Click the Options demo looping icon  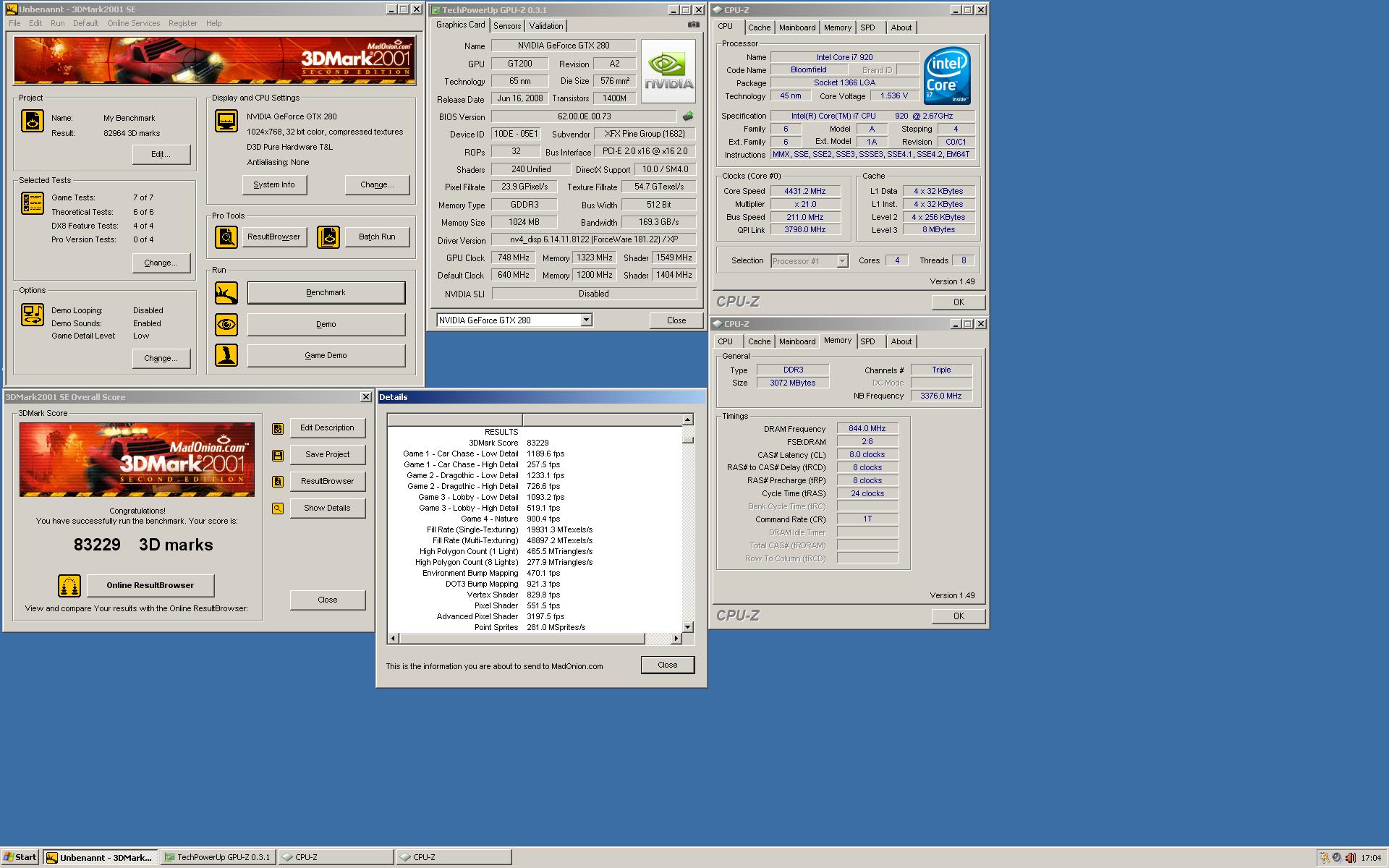(x=33, y=315)
